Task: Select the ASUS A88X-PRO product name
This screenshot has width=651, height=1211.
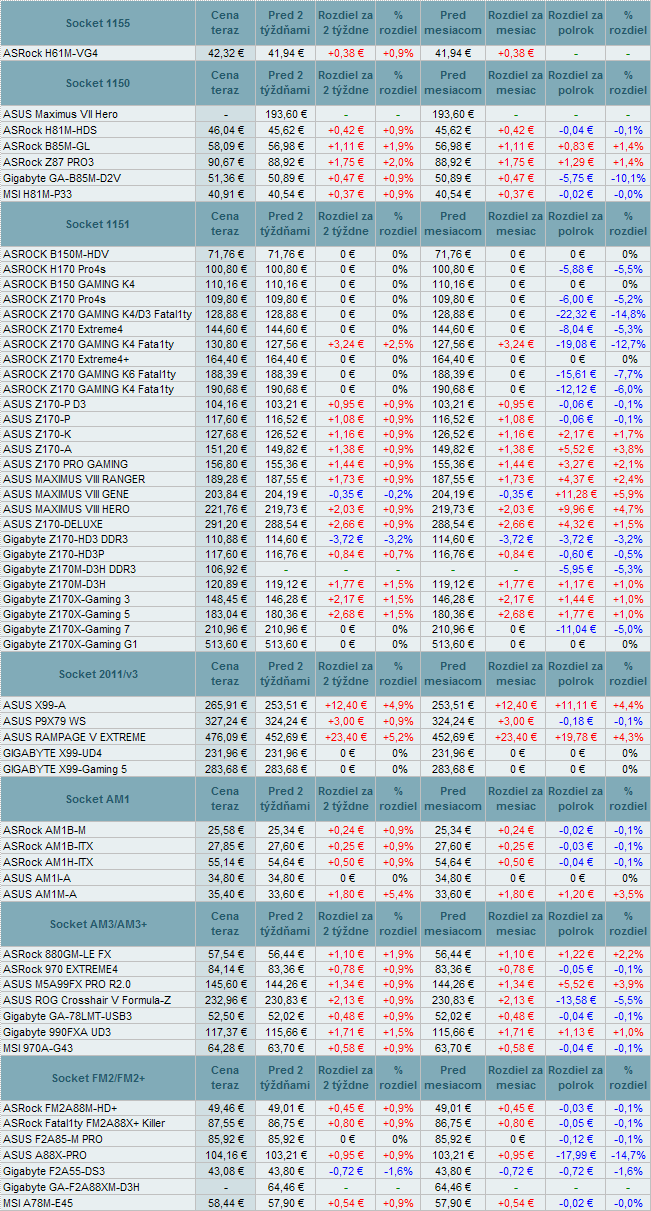Action: click(46, 1155)
